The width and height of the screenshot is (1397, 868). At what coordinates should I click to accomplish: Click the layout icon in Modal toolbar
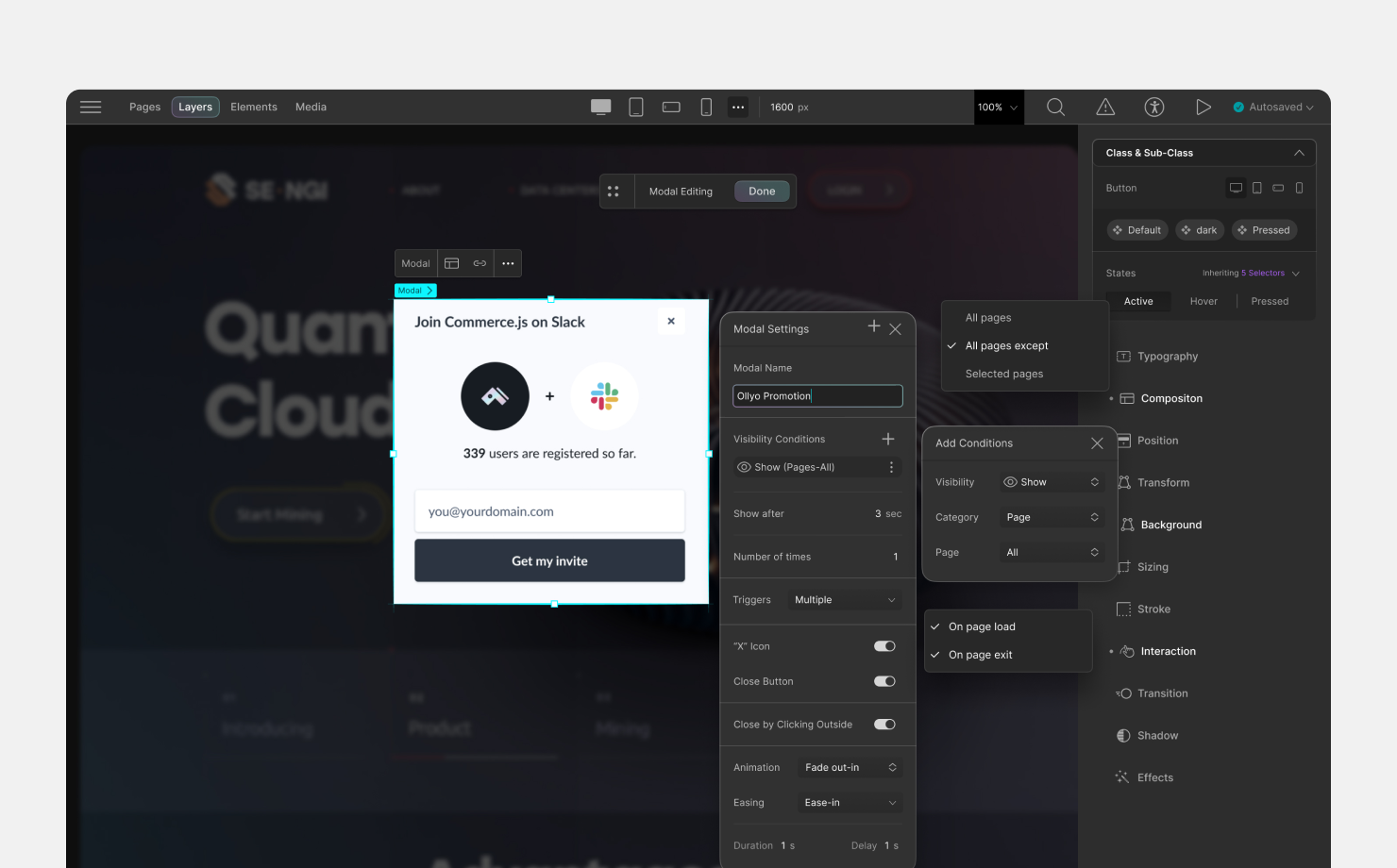(451, 263)
